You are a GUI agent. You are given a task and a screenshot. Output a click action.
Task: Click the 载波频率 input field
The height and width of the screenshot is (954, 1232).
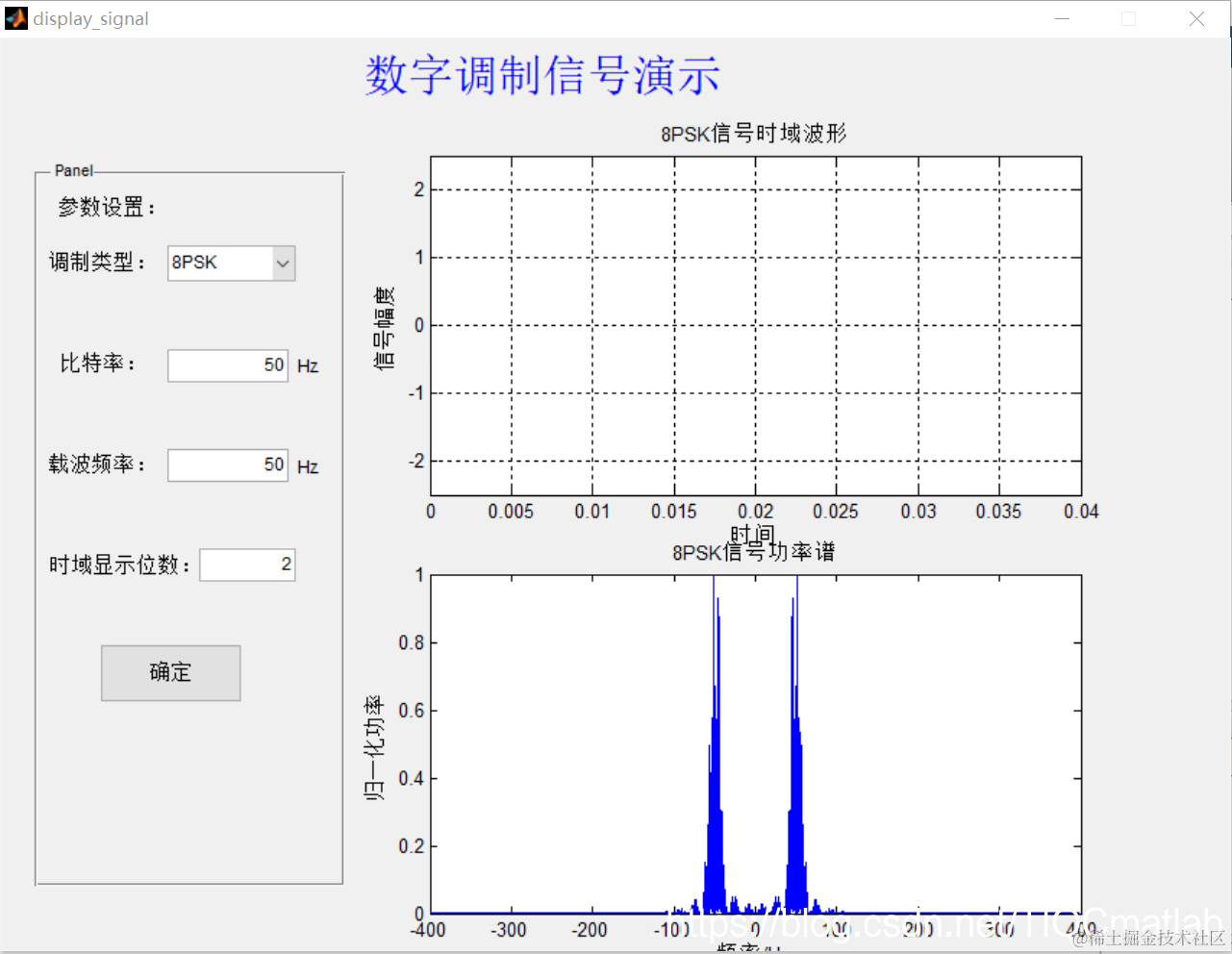pos(228,465)
